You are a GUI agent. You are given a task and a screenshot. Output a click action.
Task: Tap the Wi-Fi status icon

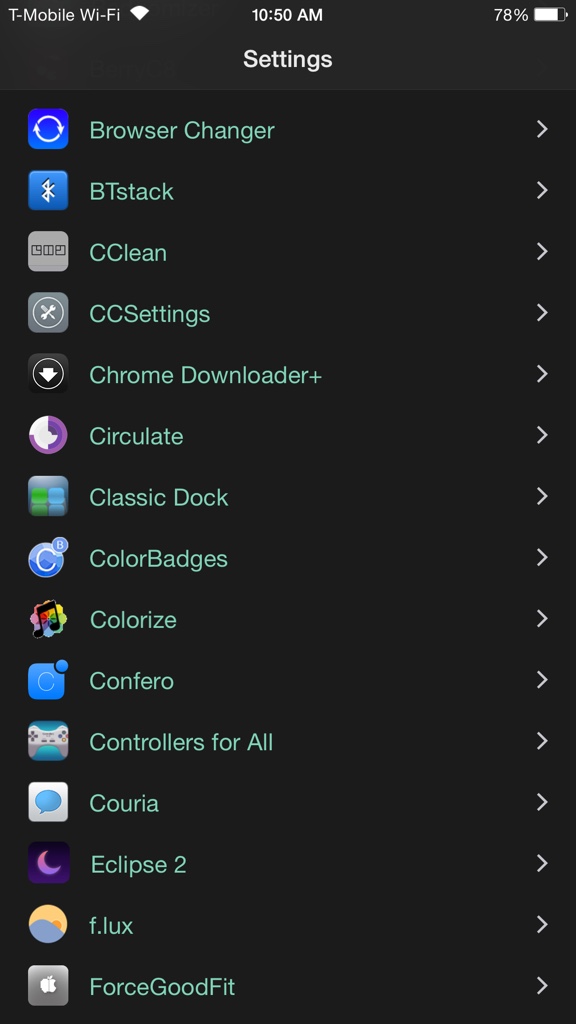point(140,13)
